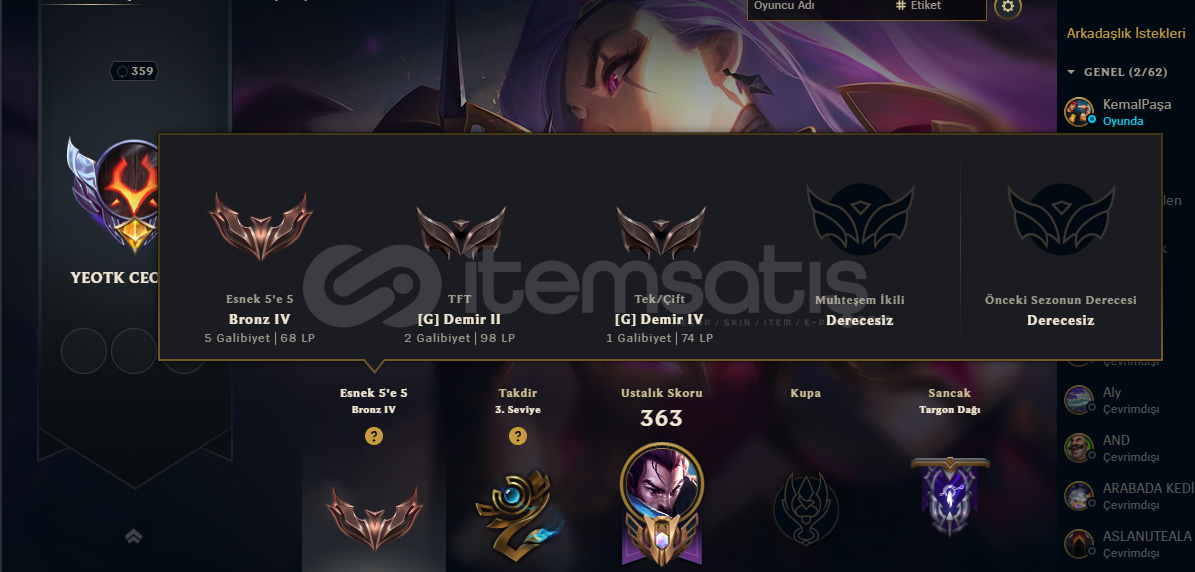Click the Etiket tag input field
Screen dimensions: 1195x572
coord(939,6)
